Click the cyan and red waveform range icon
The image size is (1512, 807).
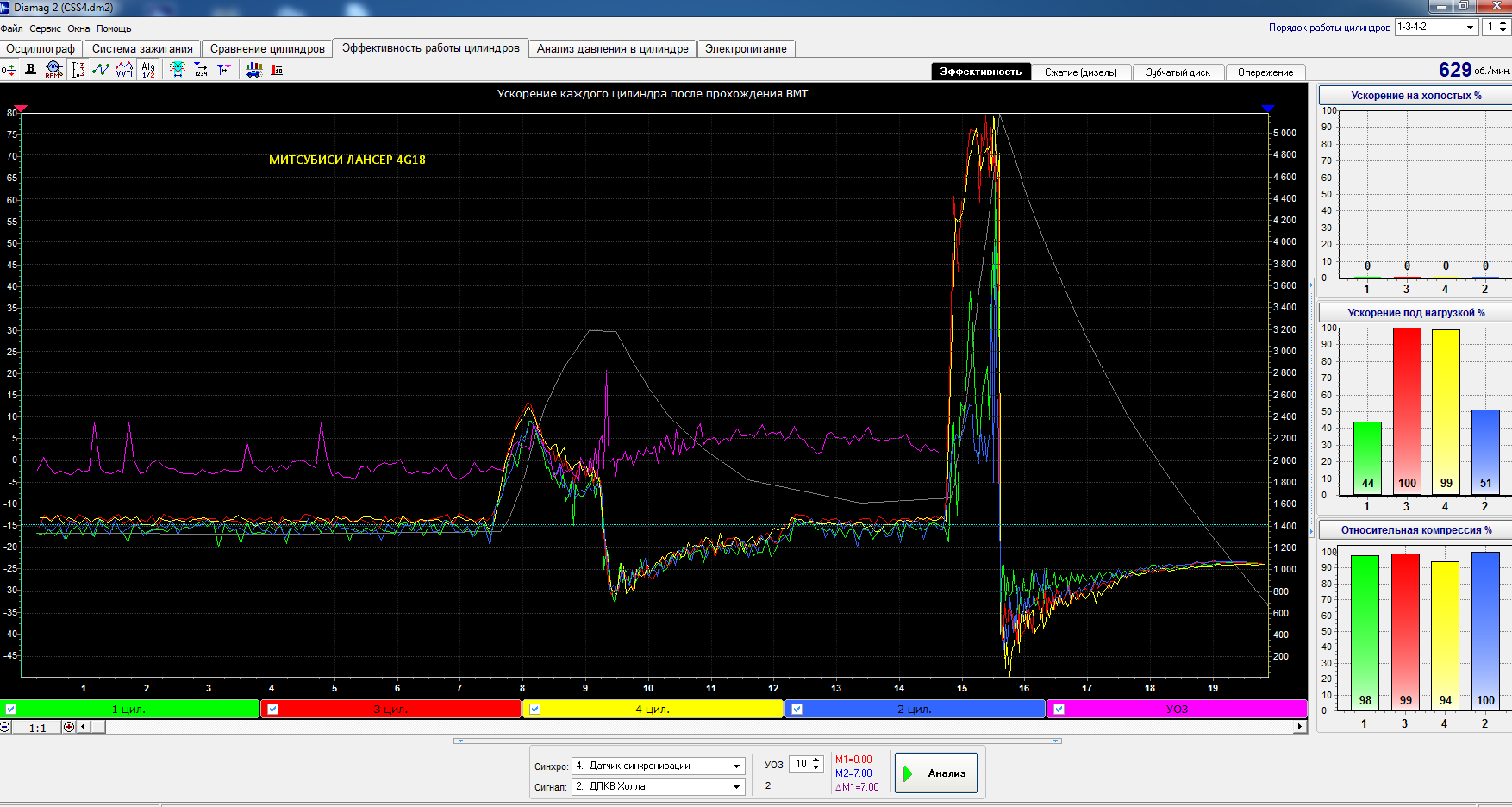click(x=178, y=70)
